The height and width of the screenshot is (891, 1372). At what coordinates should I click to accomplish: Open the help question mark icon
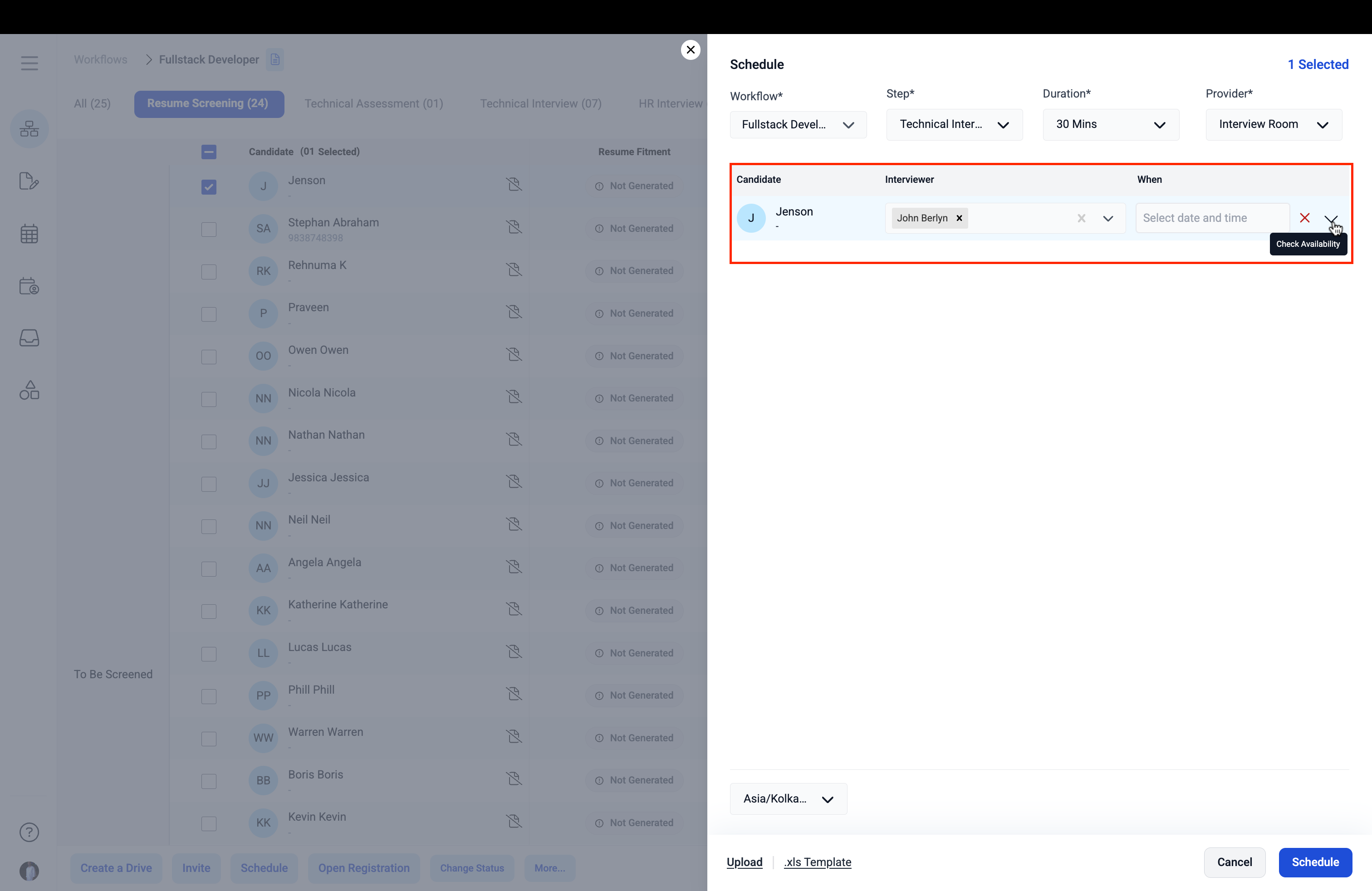click(29, 832)
